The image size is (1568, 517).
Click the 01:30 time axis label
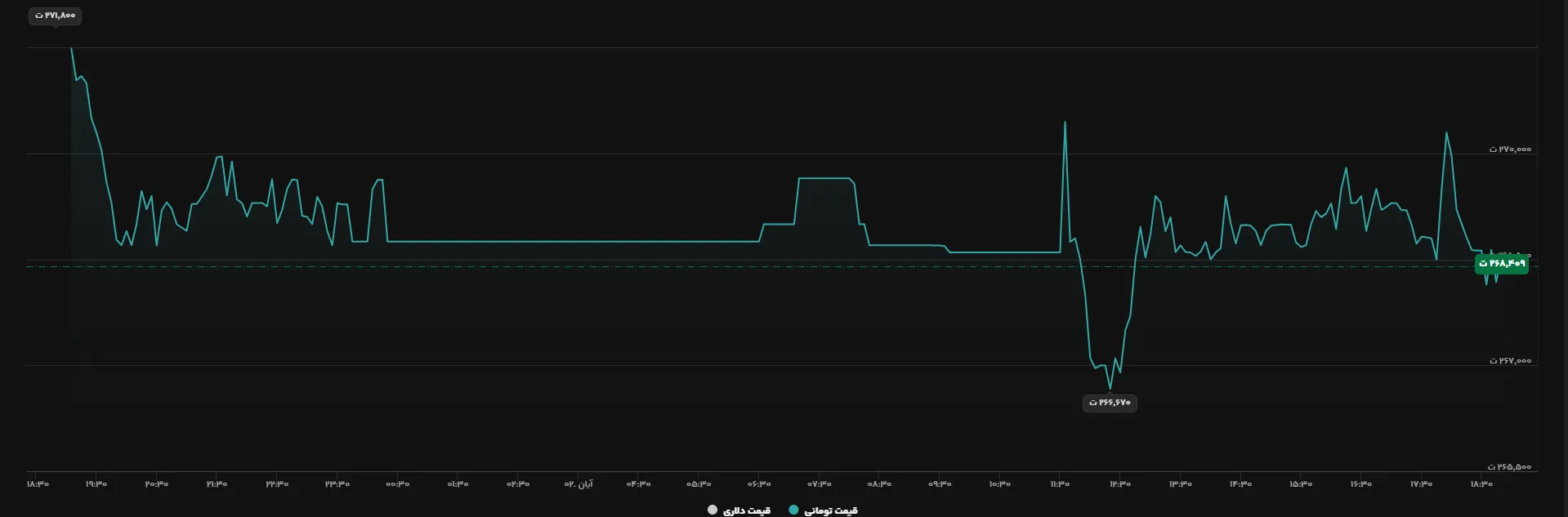coord(458,484)
